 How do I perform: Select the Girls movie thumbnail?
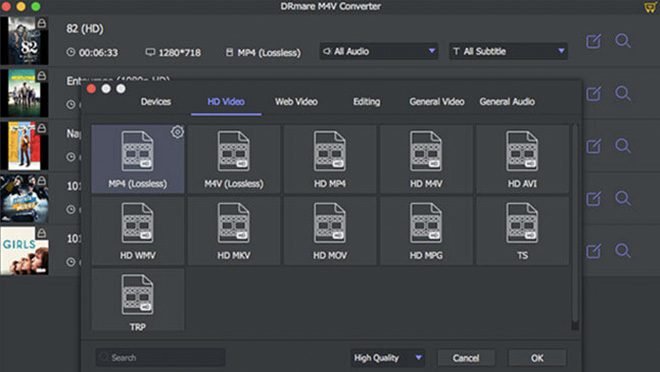(x=24, y=251)
